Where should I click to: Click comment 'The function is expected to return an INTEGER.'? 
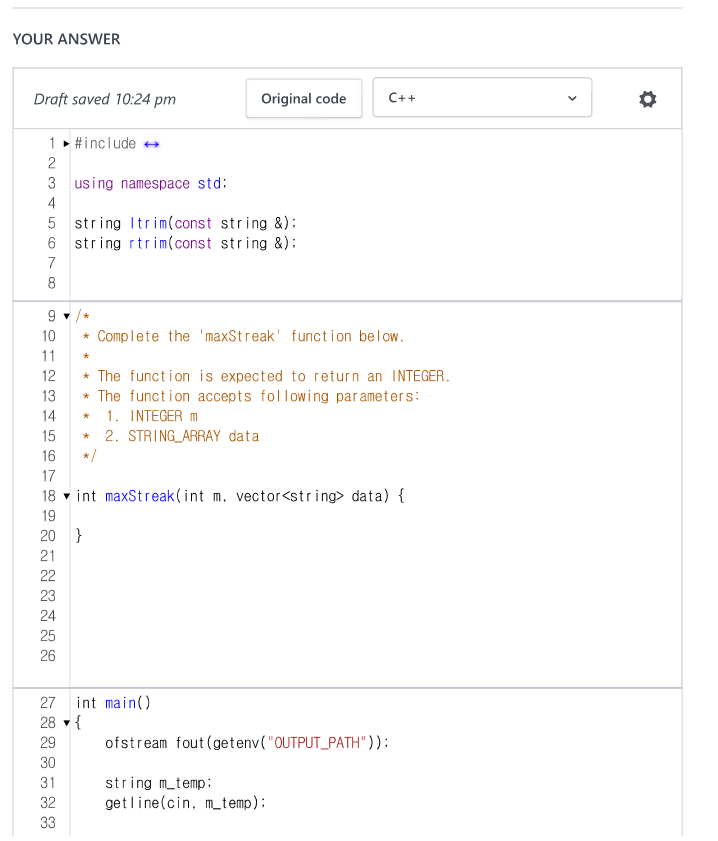[273, 377]
